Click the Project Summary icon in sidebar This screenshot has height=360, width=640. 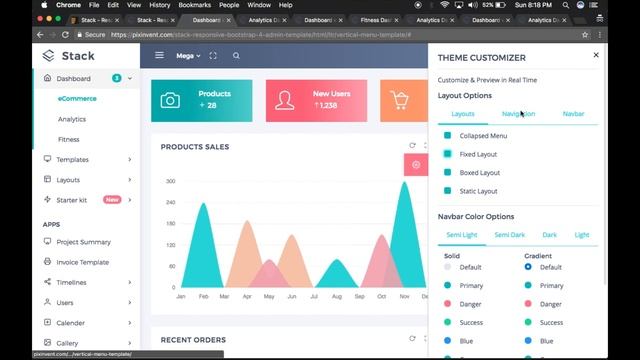pyautogui.click(x=47, y=241)
